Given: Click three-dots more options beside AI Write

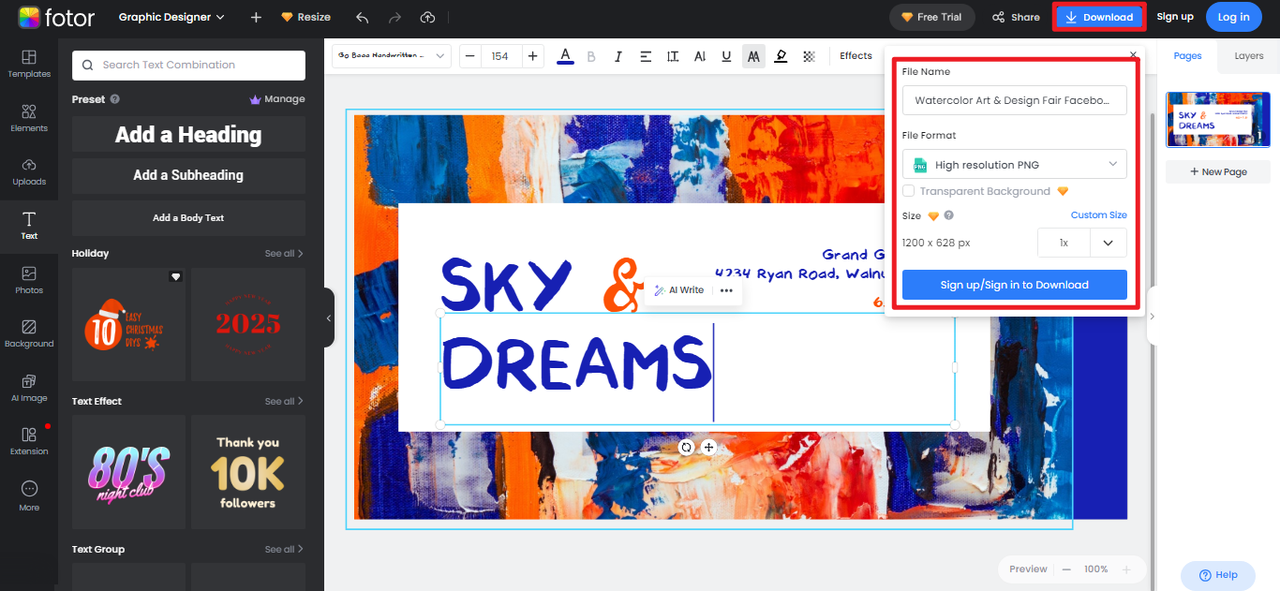Looking at the screenshot, I should click(x=726, y=290).
